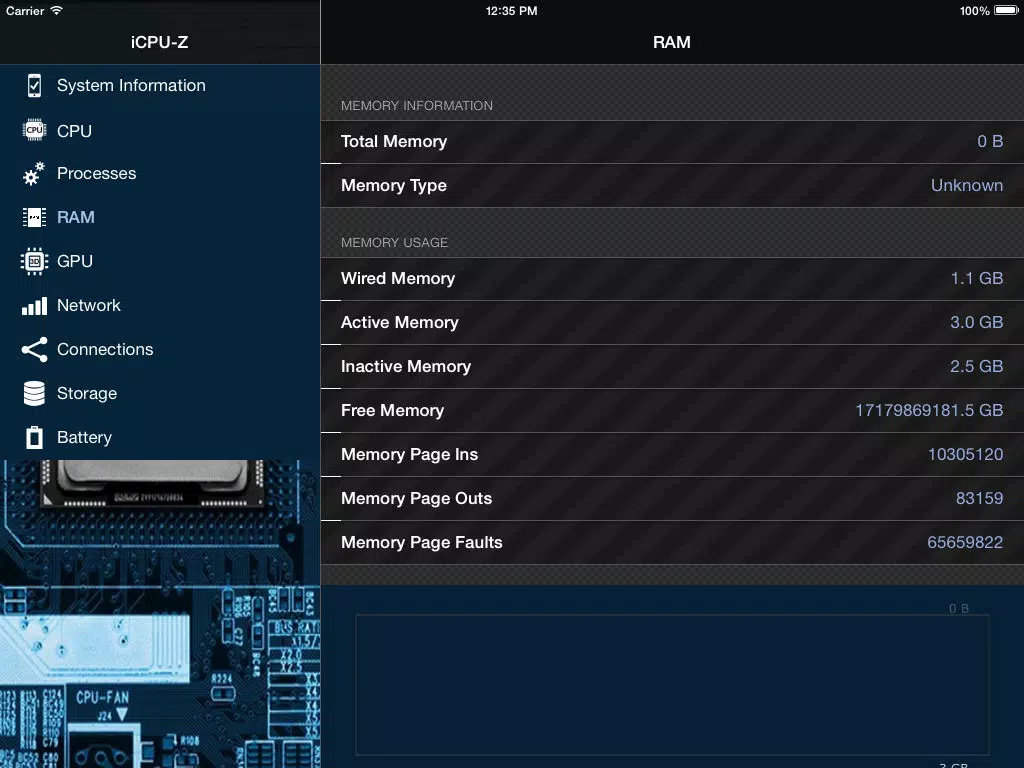This screenshot has height=768, width=1024.
Task: Open the Connections section
Action: (x=105, y=349)
